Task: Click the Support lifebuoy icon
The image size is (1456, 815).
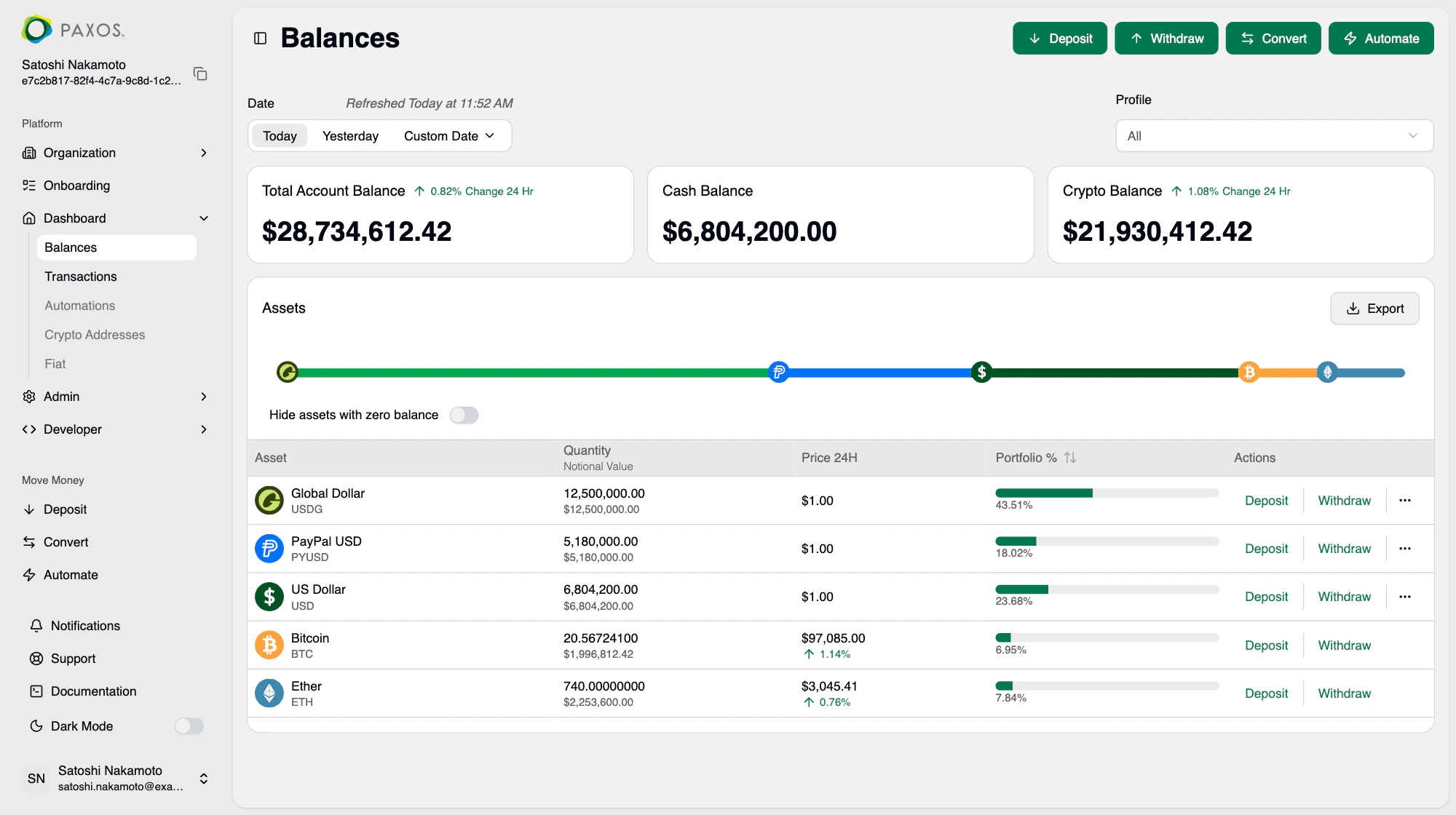Action: [36, 659]
